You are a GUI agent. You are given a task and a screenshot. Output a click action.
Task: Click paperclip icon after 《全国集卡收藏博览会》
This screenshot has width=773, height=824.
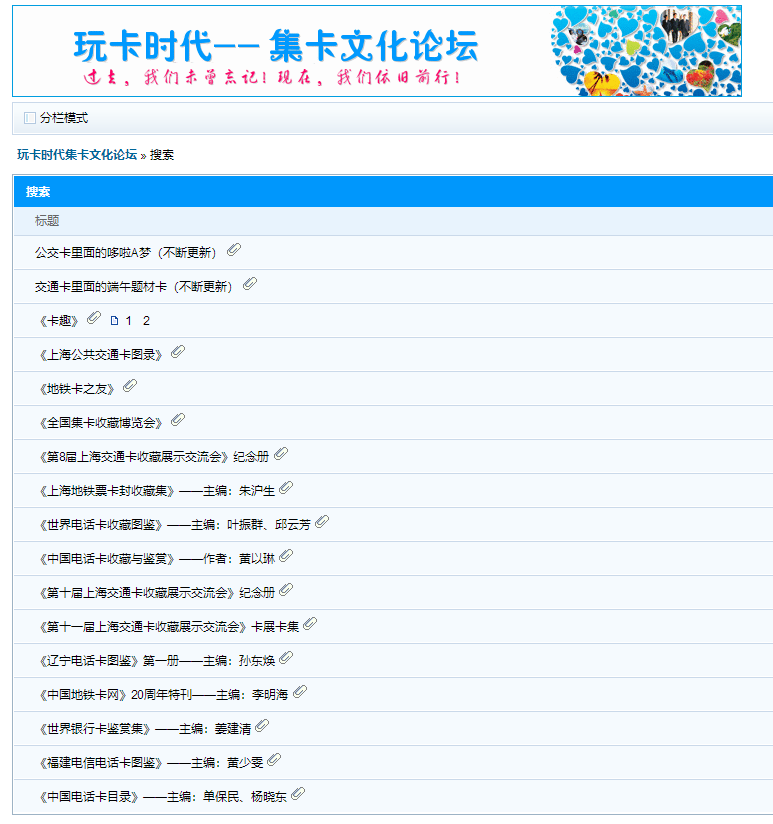pos(178,420)
